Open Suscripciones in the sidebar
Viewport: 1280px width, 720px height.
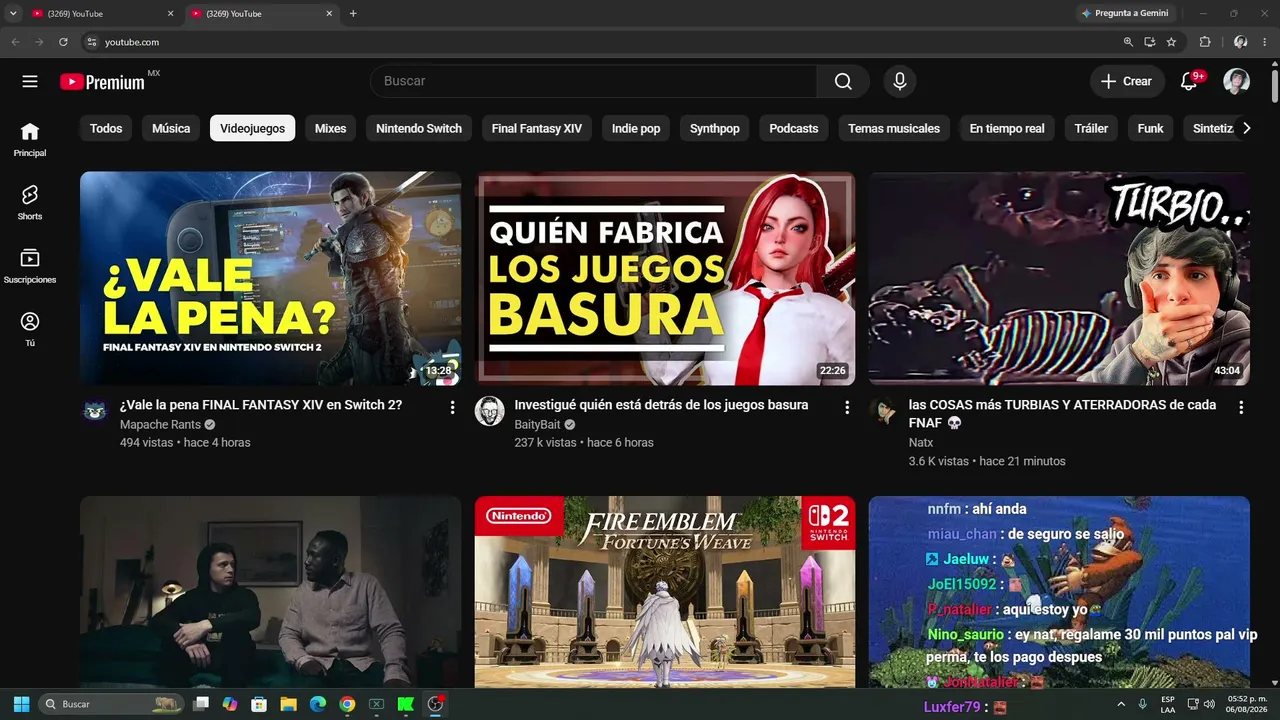pos(30,266)
